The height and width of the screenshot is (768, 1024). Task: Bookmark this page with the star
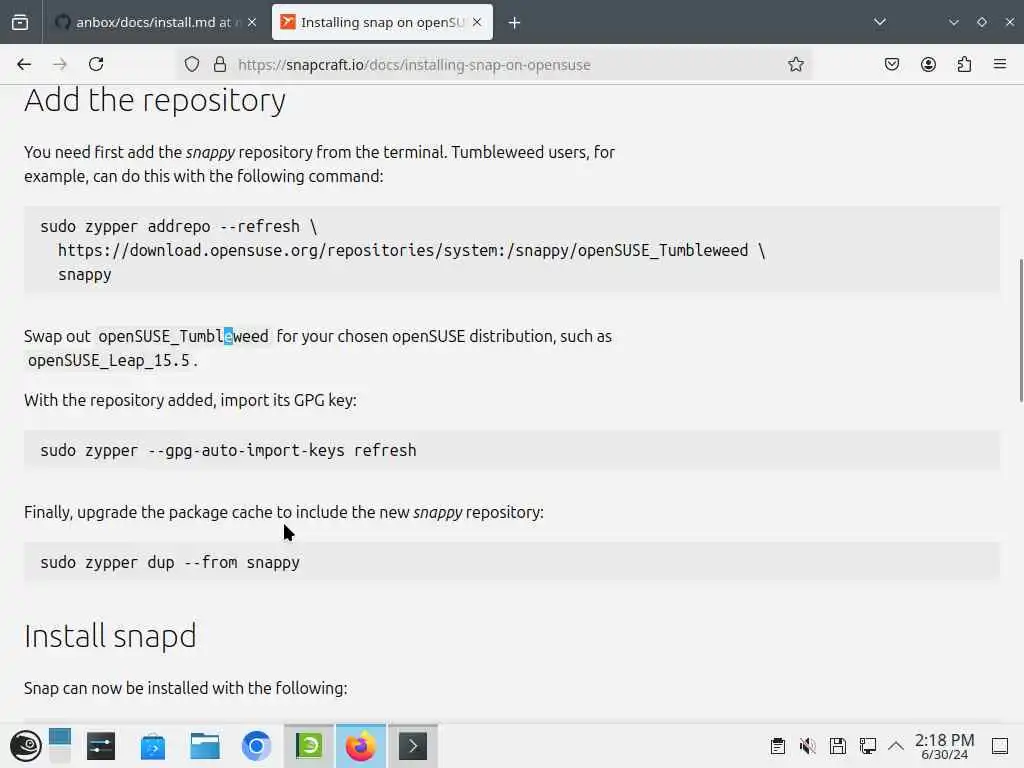pos(795,64)
